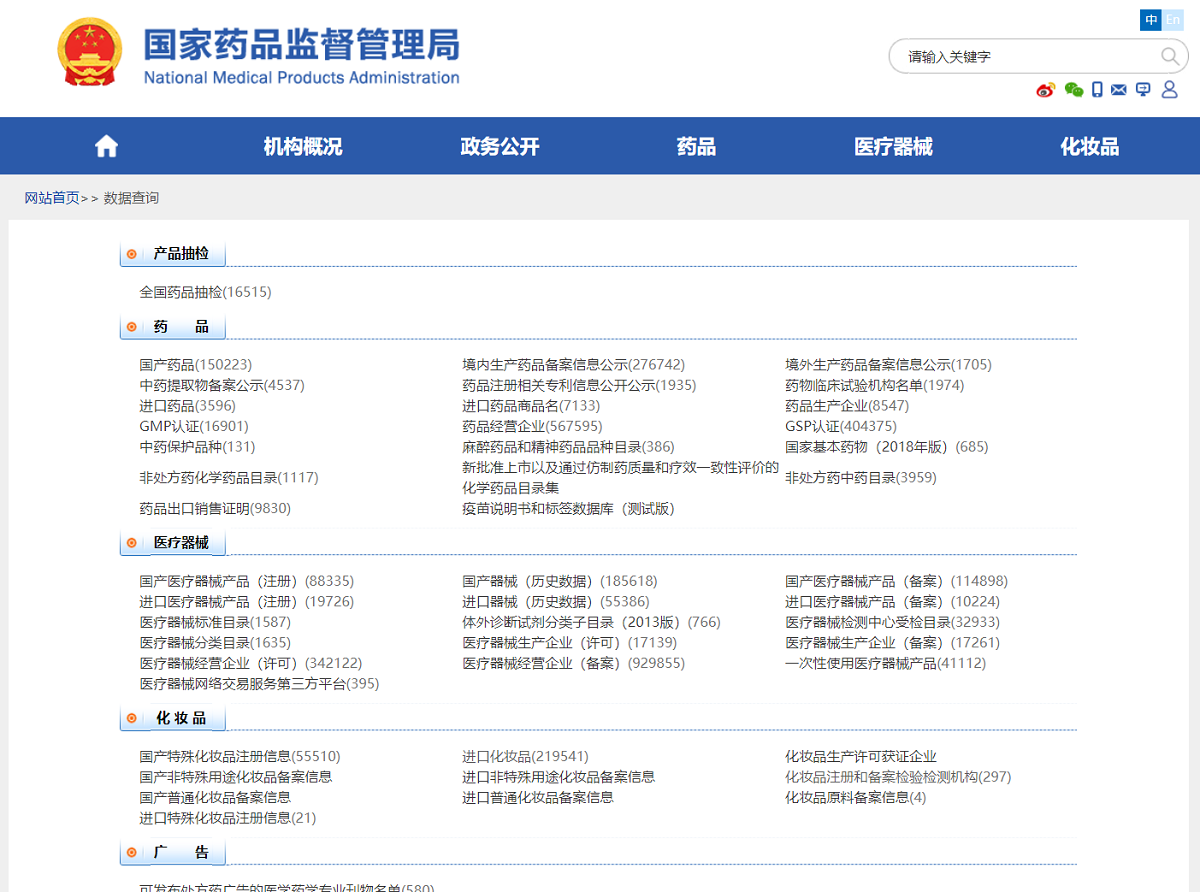1200x892 pixels.
Task: Open the Sina Weibo sharing icon
Action: [1045, 89]
